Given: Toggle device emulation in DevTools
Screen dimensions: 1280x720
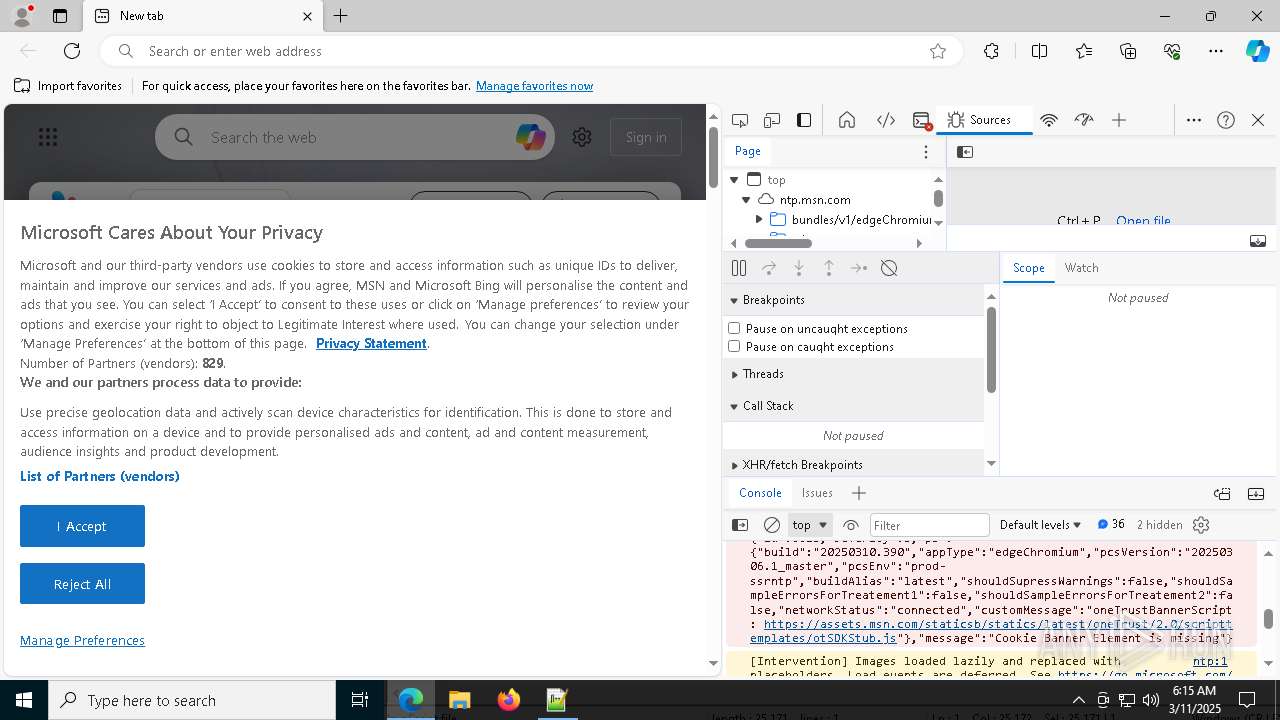Looking at the screenshot, I should [772, 120].
